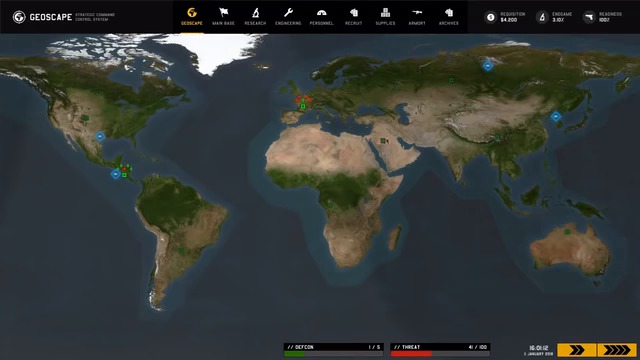
Task: Click the Endgame percentage indicator
Action: (x=558, y=20)
